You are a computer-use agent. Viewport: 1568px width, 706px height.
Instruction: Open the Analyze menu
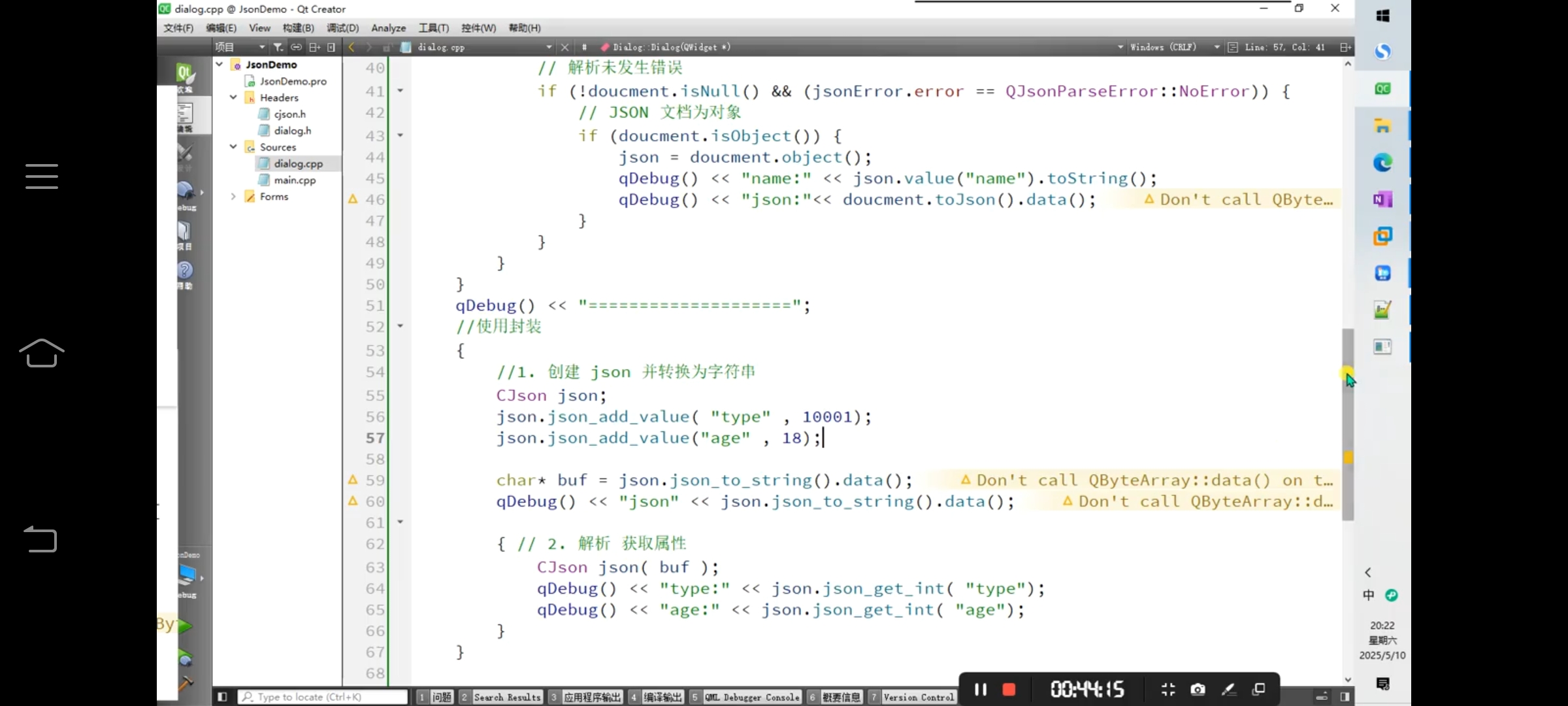point(388,28)
